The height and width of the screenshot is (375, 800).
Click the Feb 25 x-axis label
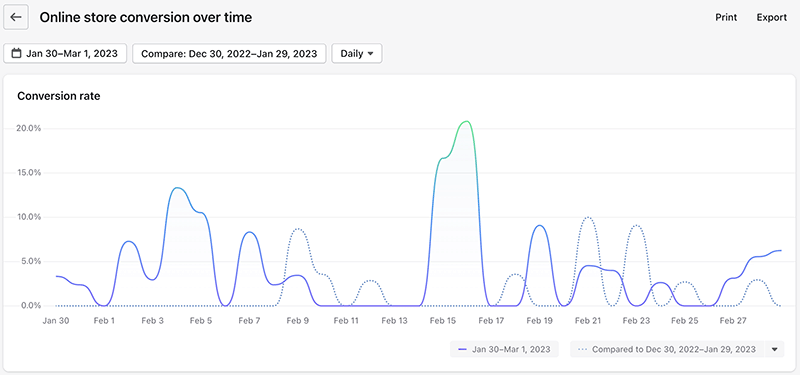[684, 321]
